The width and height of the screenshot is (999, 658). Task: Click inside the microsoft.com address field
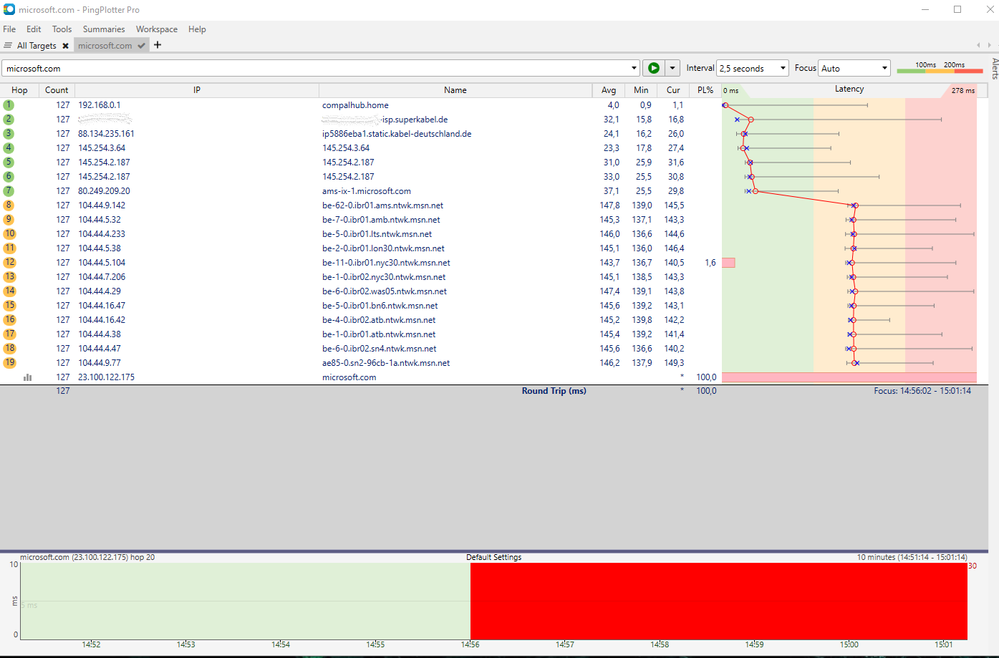tap(300, 68)
